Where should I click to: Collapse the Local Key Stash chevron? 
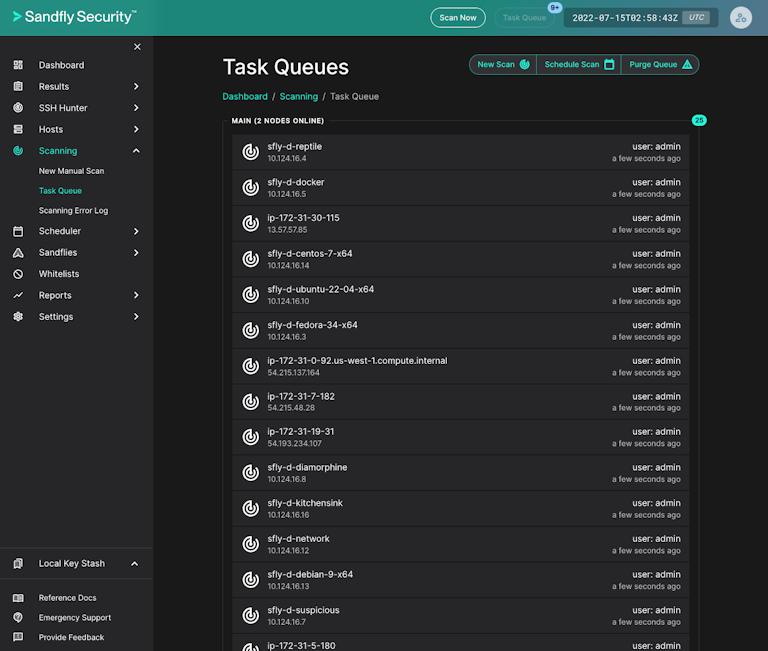pos(135,564)
